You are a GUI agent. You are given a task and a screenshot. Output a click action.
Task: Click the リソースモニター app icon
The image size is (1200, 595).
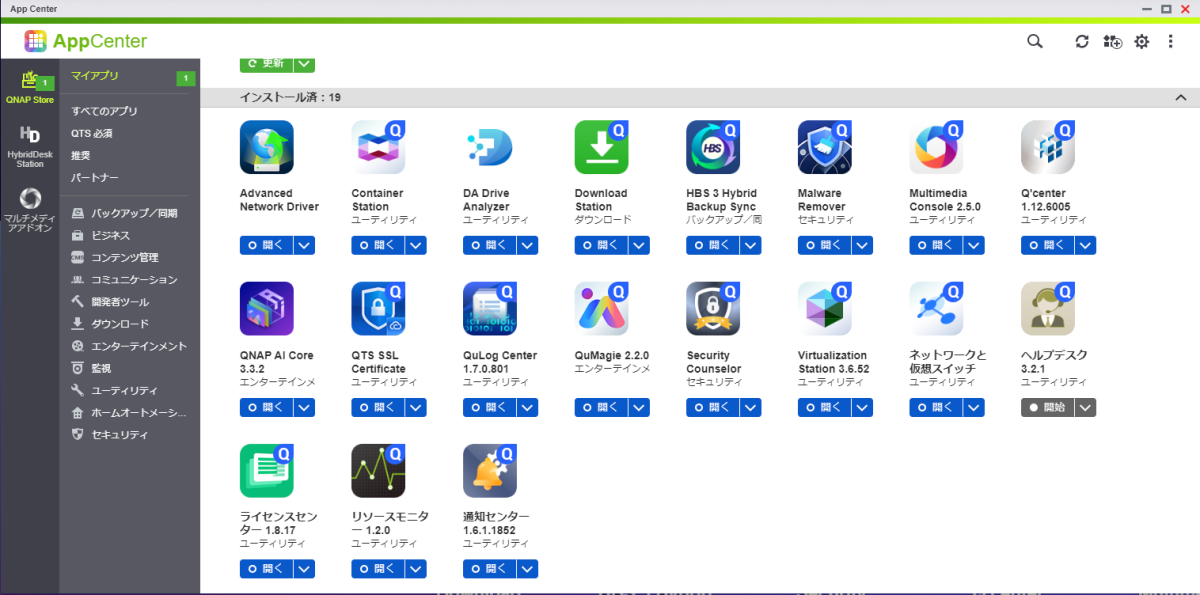pyautogui.click(x=378, y=471)
